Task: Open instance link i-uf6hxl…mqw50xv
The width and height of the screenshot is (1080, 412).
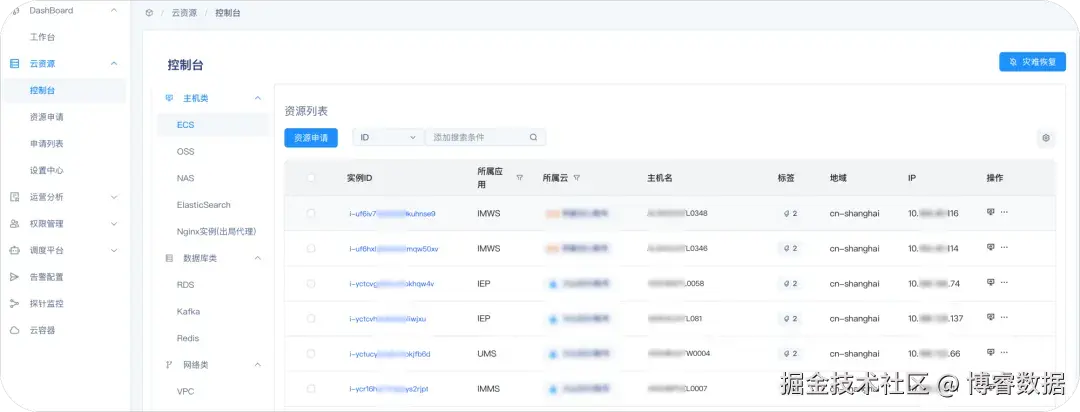Action: coord(394,249)
